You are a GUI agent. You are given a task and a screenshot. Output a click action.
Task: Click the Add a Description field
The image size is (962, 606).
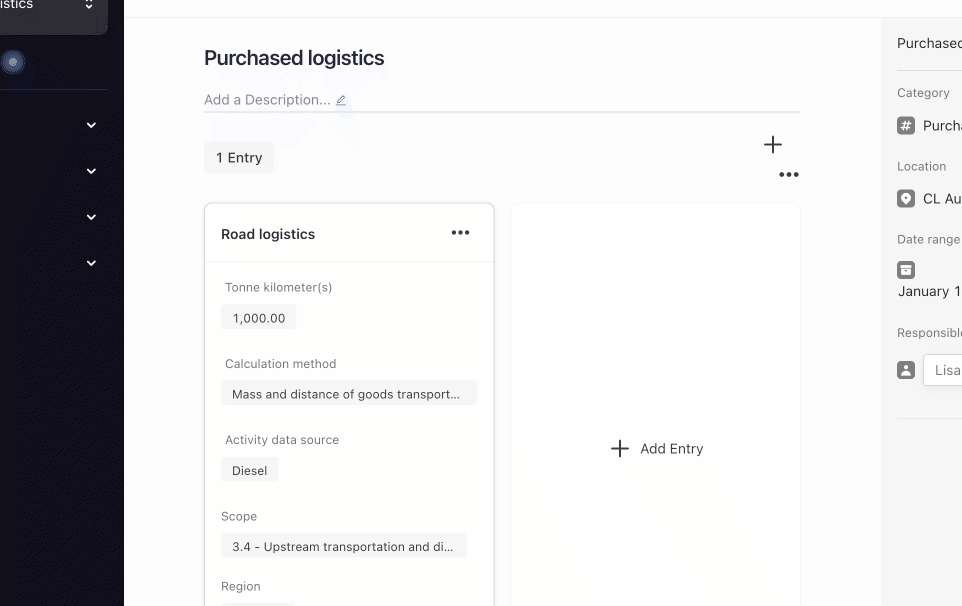pos(502,100)
